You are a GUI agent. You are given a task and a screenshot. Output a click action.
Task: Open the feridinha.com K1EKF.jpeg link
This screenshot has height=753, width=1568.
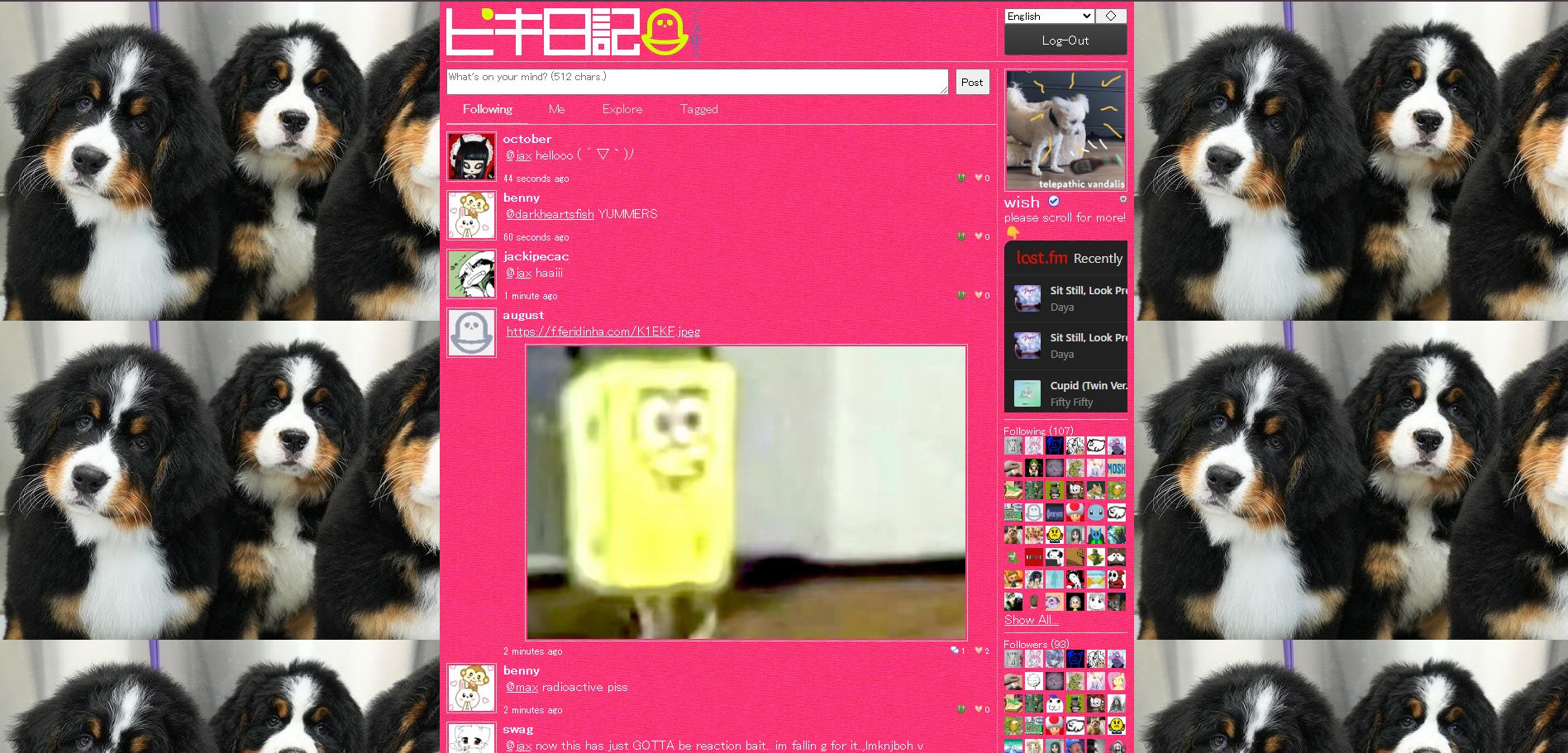coord(603,331)
